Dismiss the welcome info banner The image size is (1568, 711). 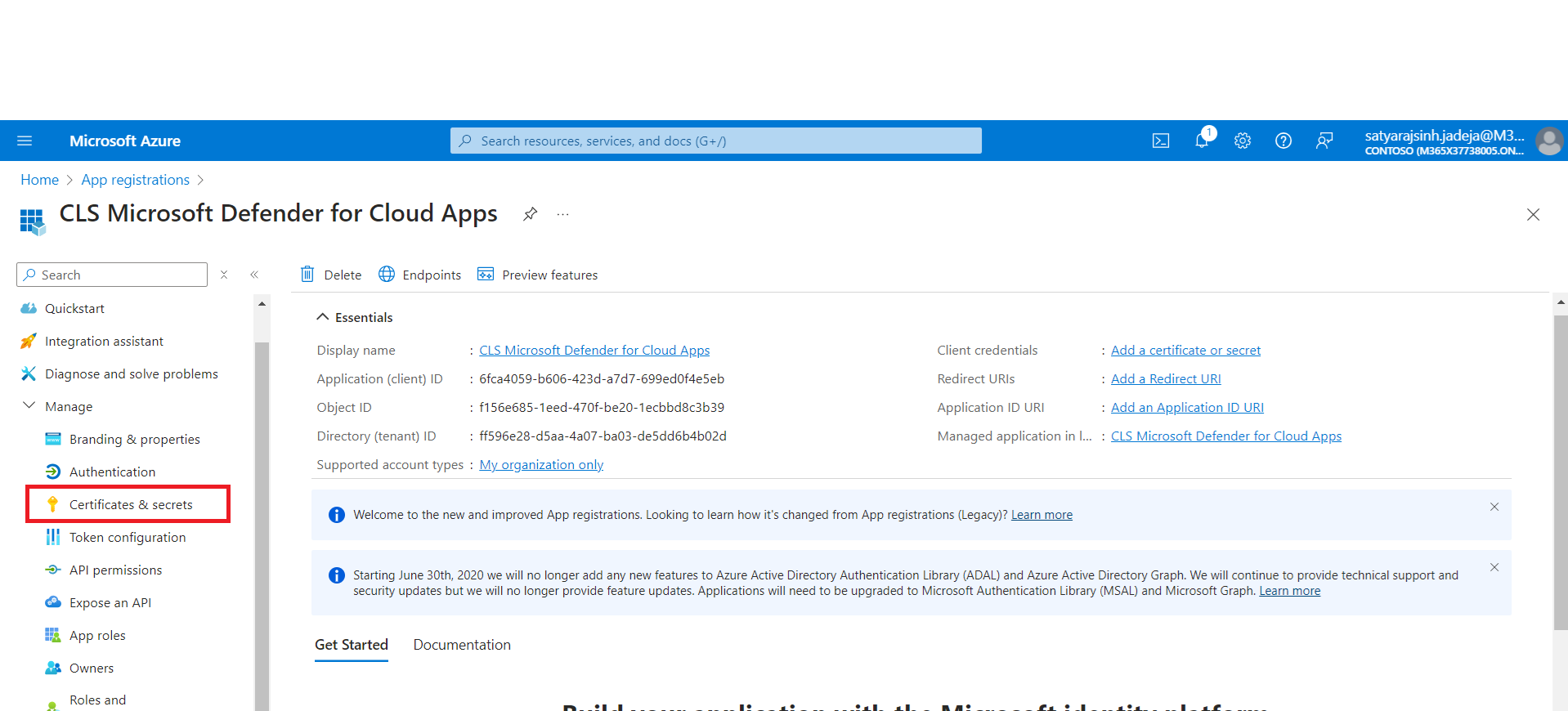pyautogui.click(x=1494, y=507)
